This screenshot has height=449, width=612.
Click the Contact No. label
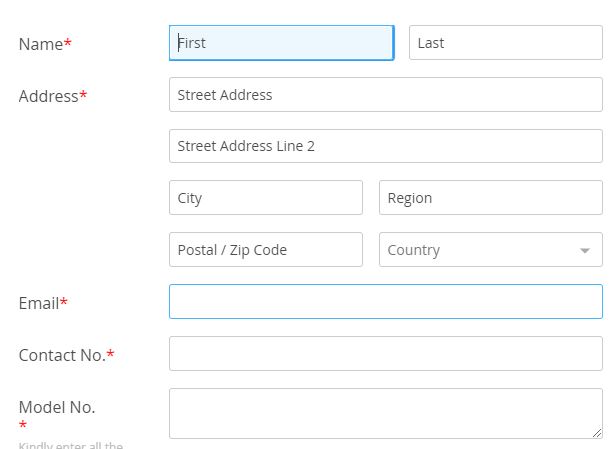click(x=61, y=355)
